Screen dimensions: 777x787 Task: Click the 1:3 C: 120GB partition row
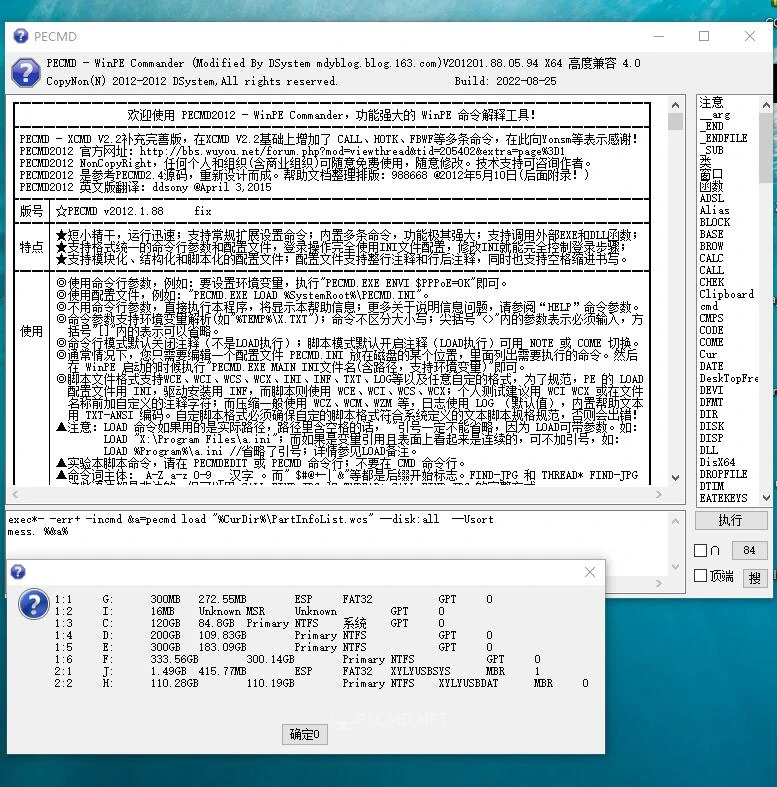coord(250,623)
